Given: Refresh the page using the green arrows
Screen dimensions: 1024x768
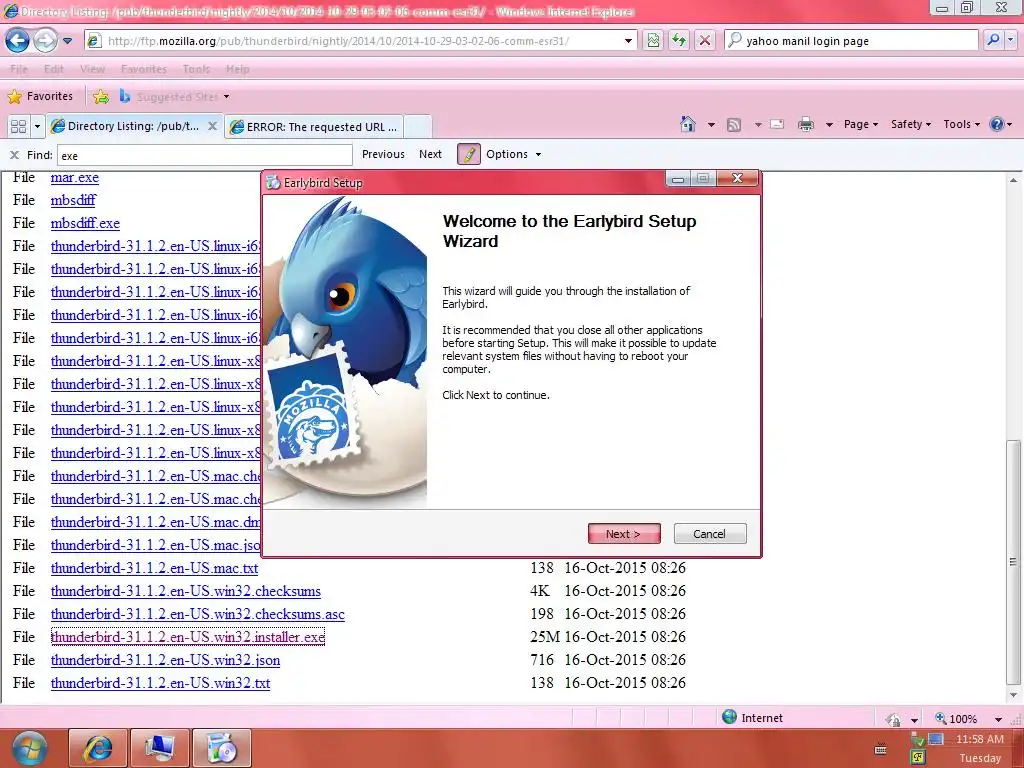Looking at the screenshot, I should 679,40.
